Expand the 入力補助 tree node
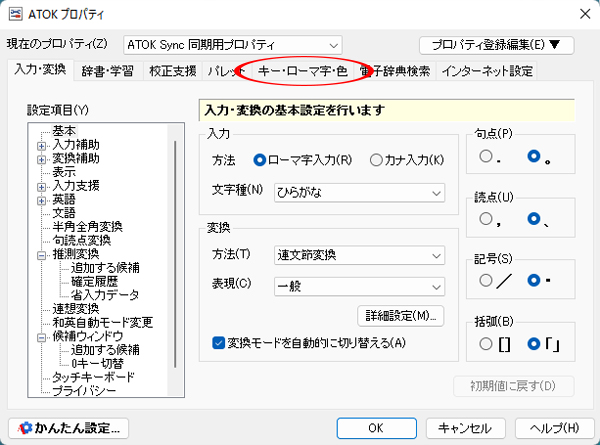The image size is (600, 445). [41, 146]
